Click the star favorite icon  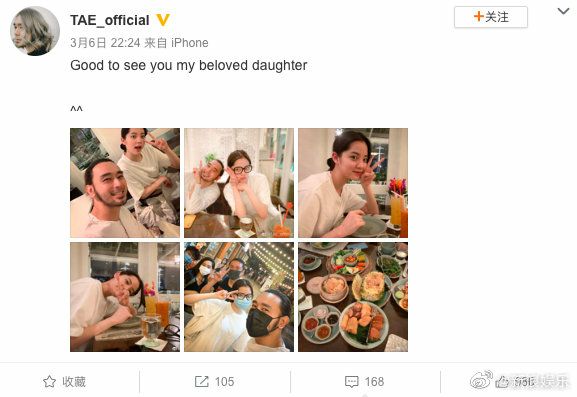pos(50,382)
